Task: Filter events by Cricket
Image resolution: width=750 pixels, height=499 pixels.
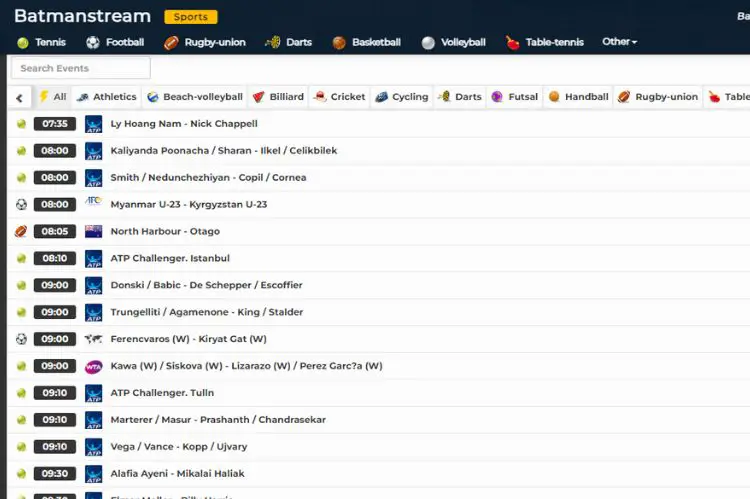Action: 339,97
